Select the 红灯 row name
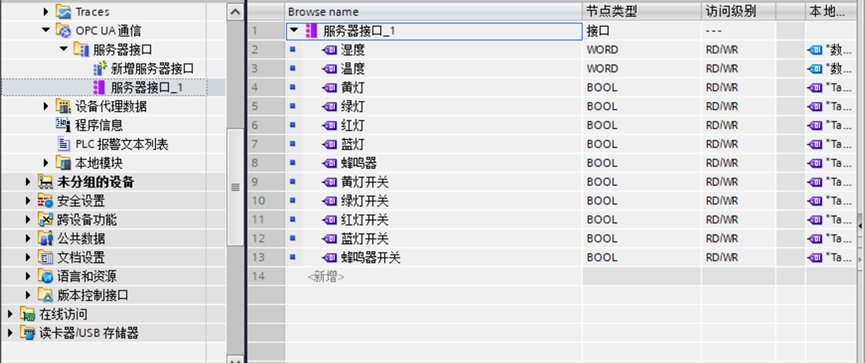 click(353, 125)
